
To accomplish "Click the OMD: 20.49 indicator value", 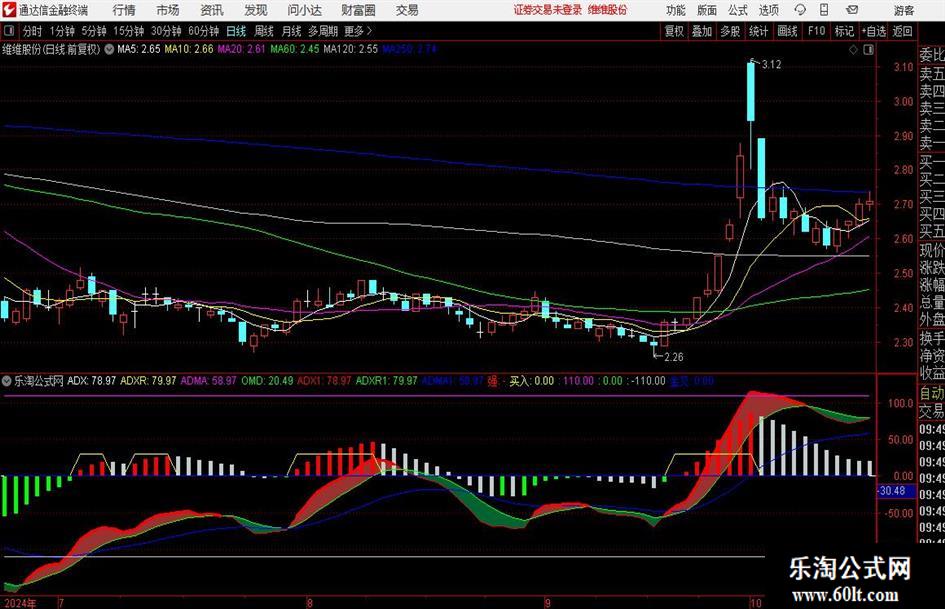I will tap(267, 381).
